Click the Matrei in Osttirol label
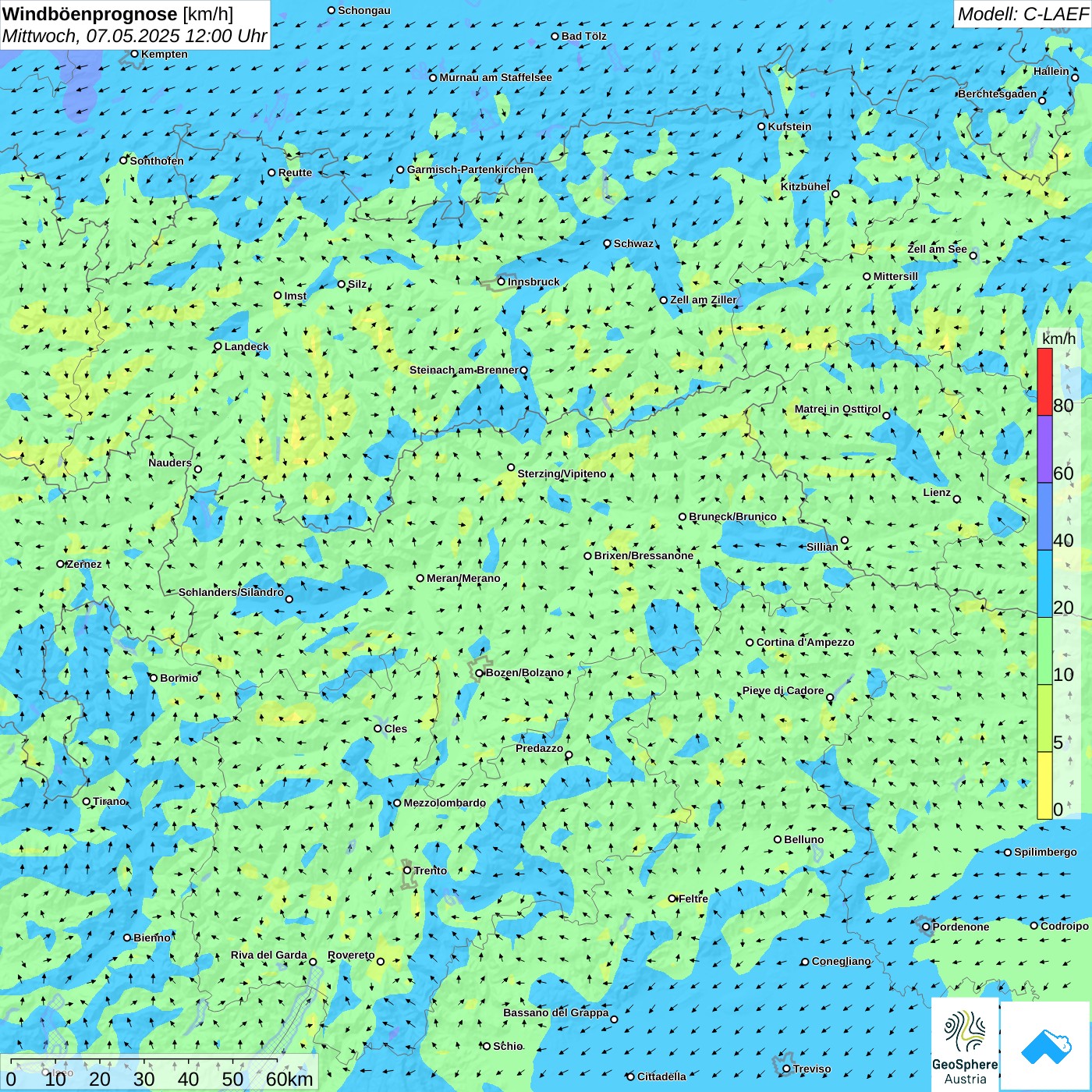Viewport: 1092px width, 1092px height. [x=838, y=409]
